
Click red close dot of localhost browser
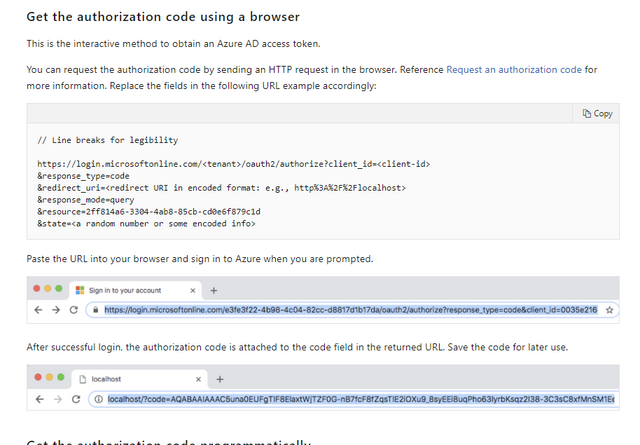38,377
